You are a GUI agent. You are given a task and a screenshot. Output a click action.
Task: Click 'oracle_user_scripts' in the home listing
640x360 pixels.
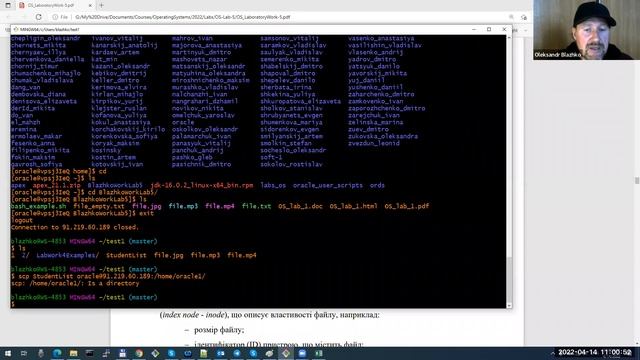tap(327, 185)
